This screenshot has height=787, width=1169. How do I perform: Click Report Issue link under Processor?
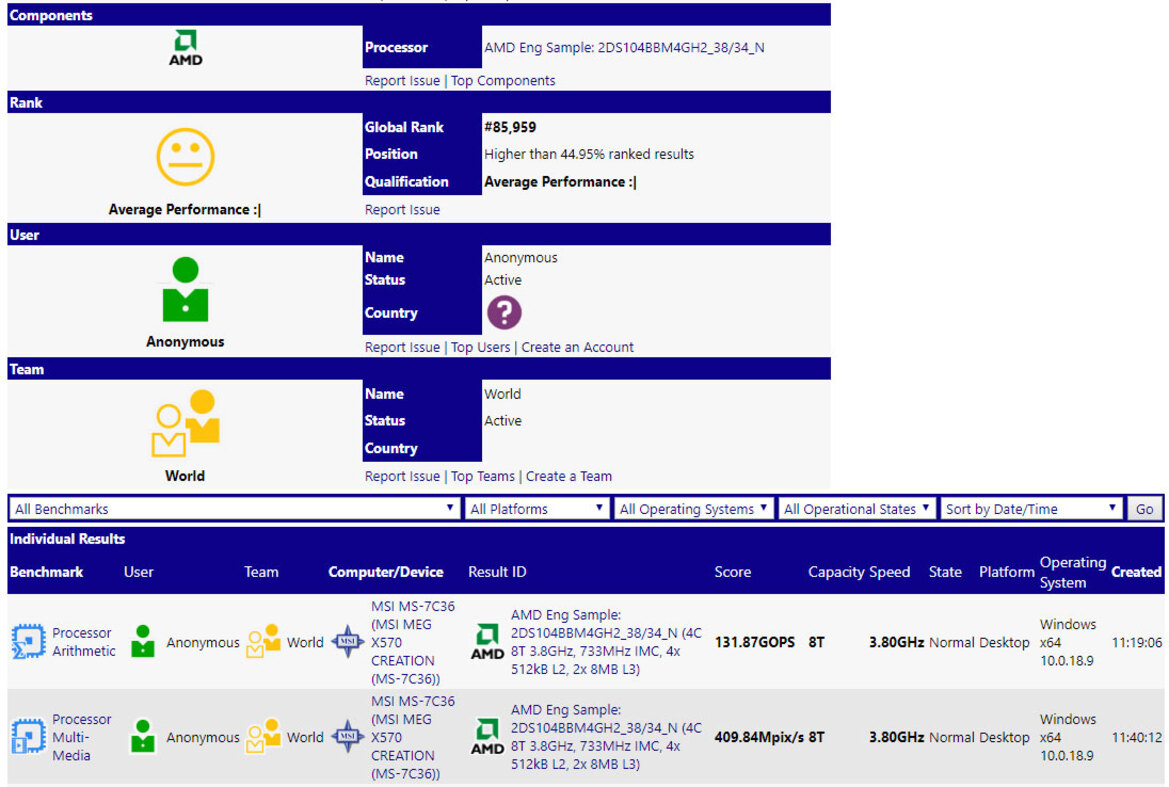tap(402, 80)
